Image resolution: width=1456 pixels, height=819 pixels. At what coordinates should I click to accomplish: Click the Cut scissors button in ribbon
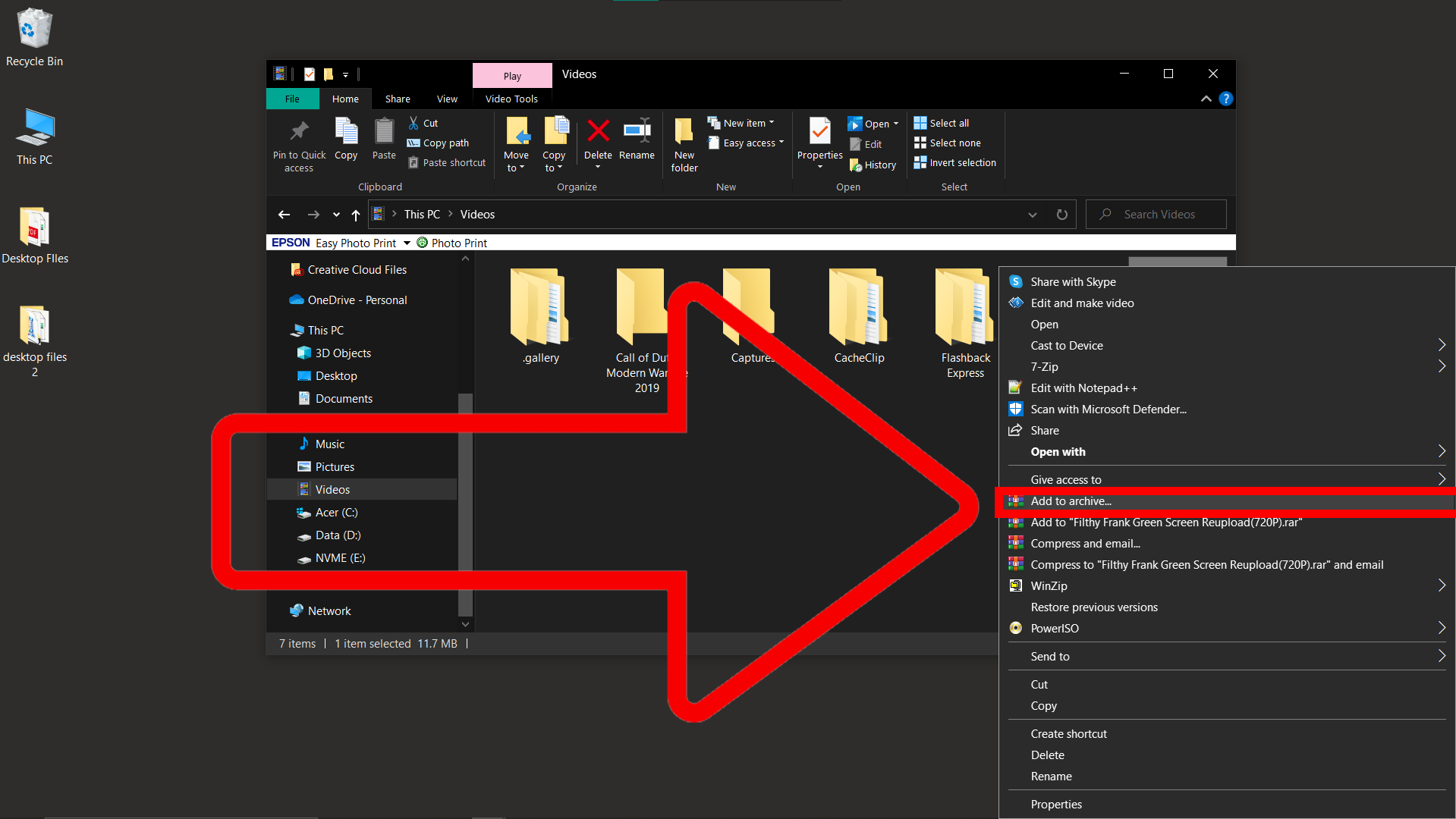point(423,123)
